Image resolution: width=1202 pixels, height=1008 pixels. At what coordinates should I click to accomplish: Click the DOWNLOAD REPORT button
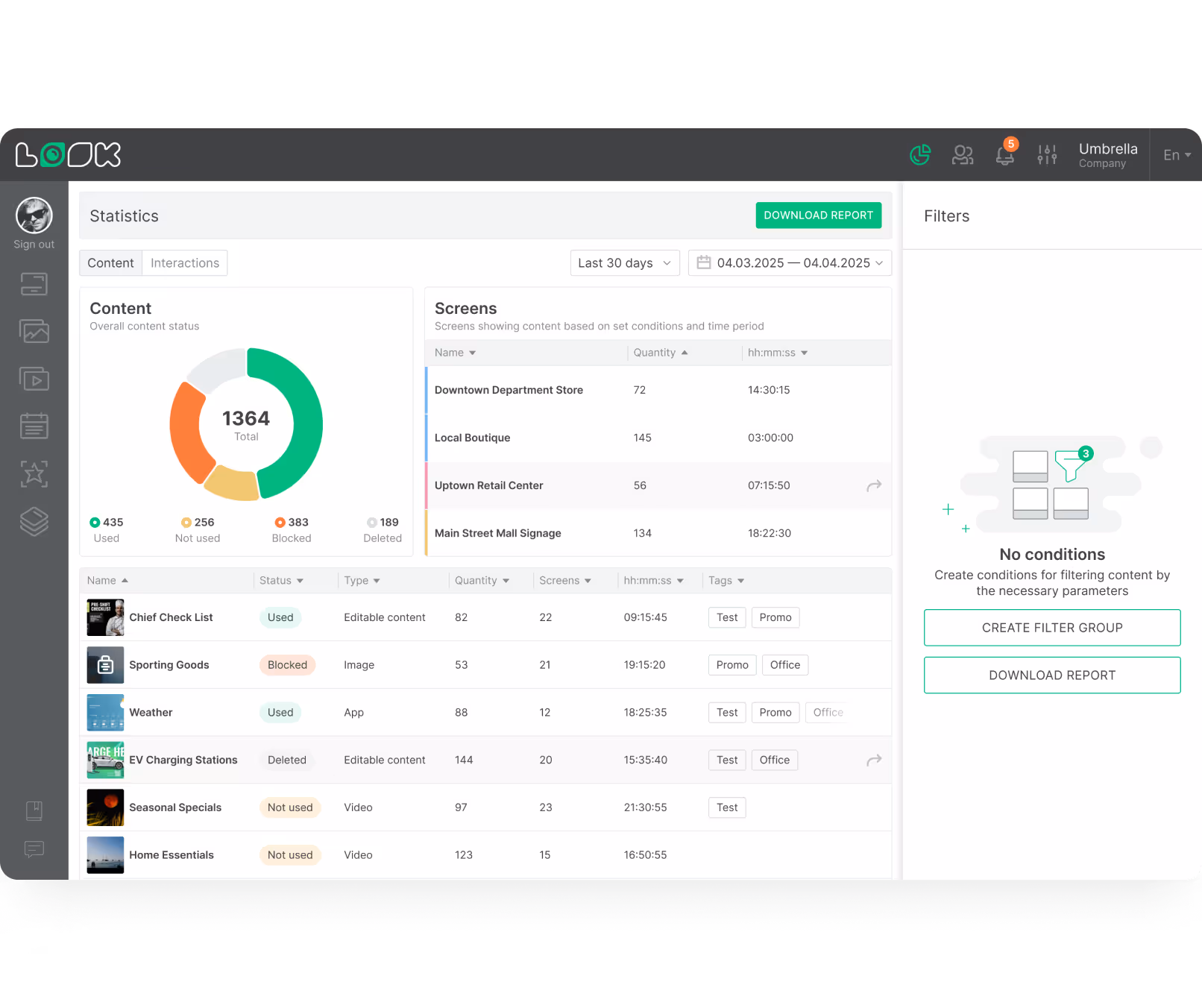point(818,215)
